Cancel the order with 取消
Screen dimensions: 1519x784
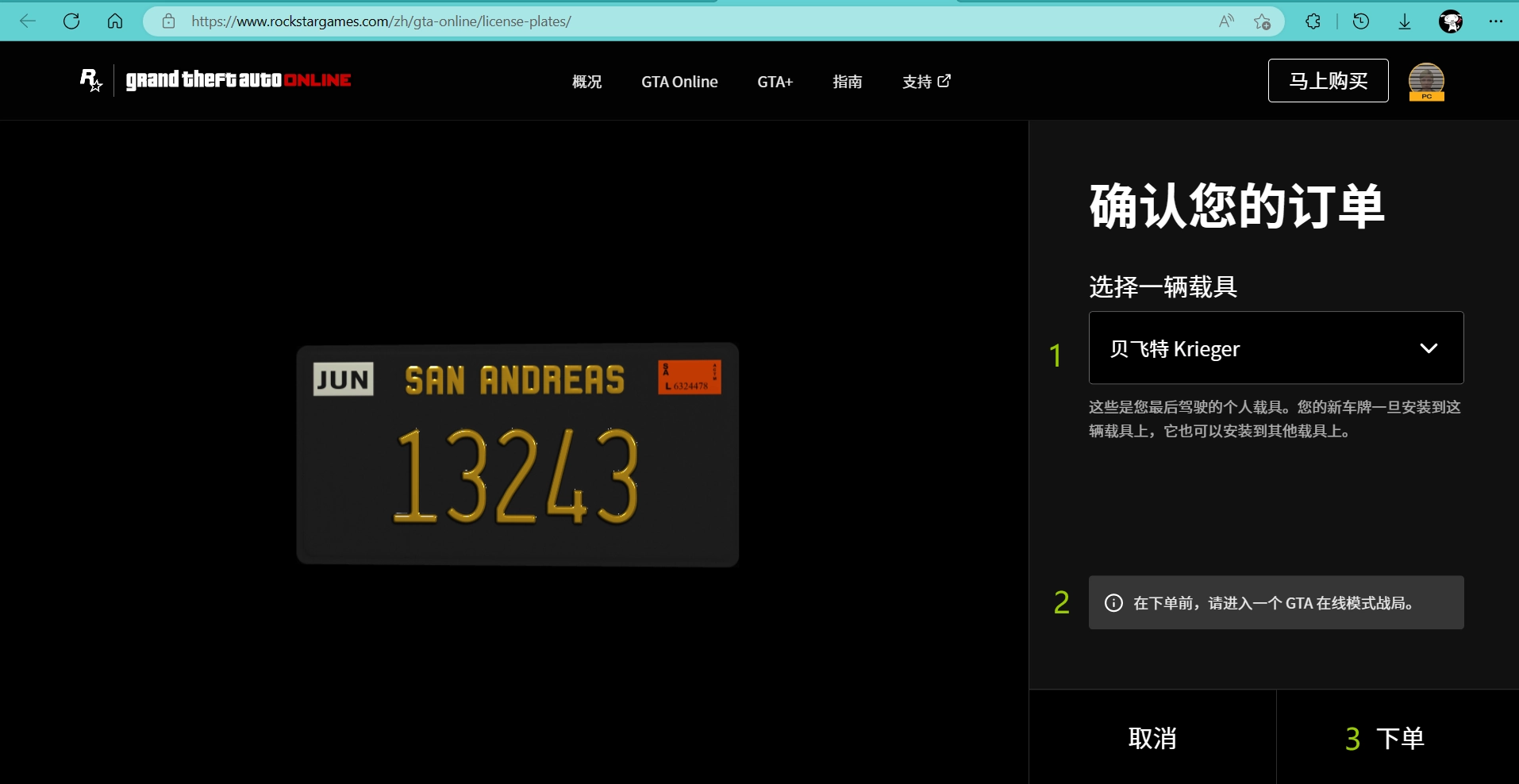click(x=1152, y=738)
